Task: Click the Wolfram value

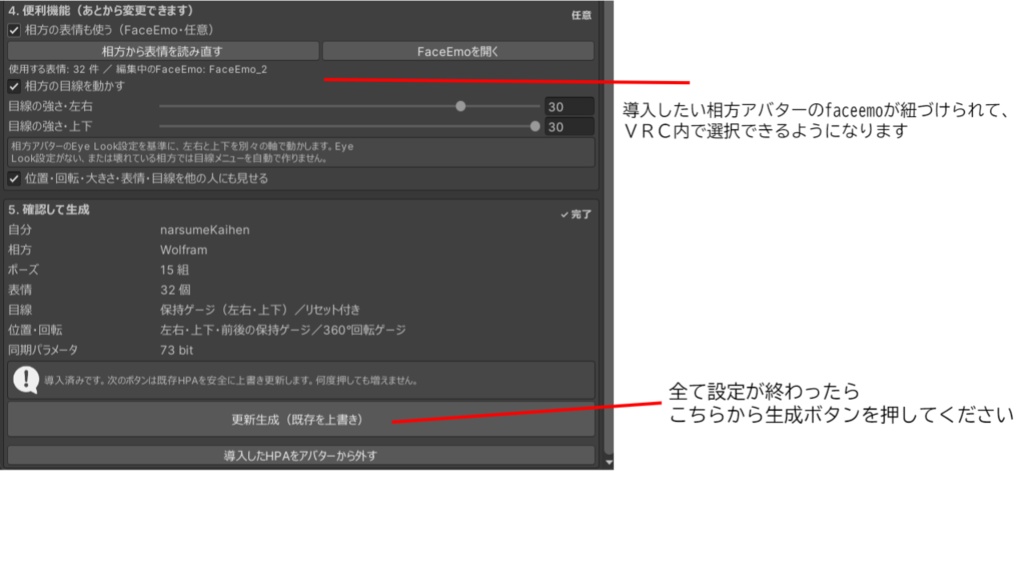Action: [x=184, y=250]
